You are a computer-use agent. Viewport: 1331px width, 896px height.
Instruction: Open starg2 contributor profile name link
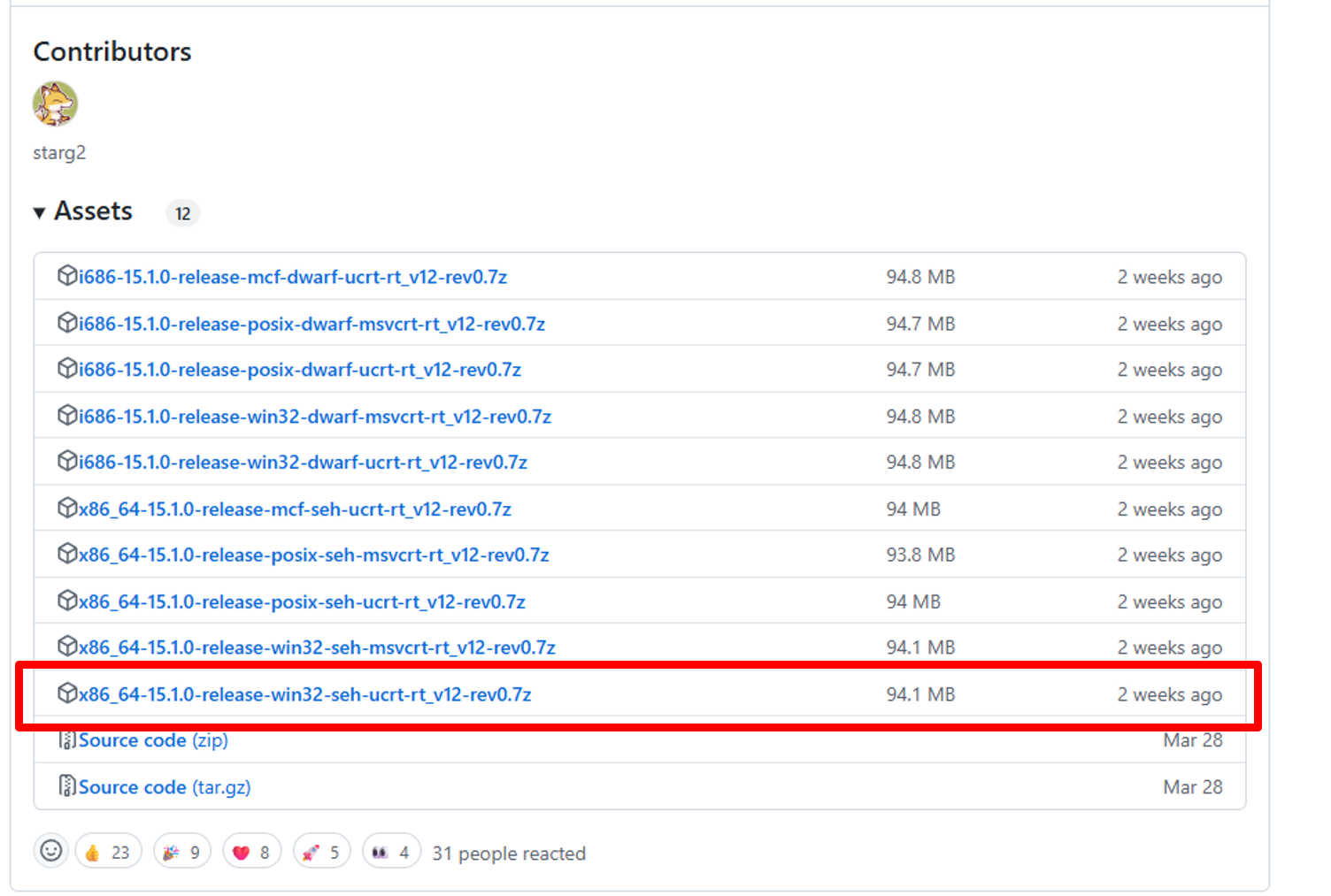59,152
